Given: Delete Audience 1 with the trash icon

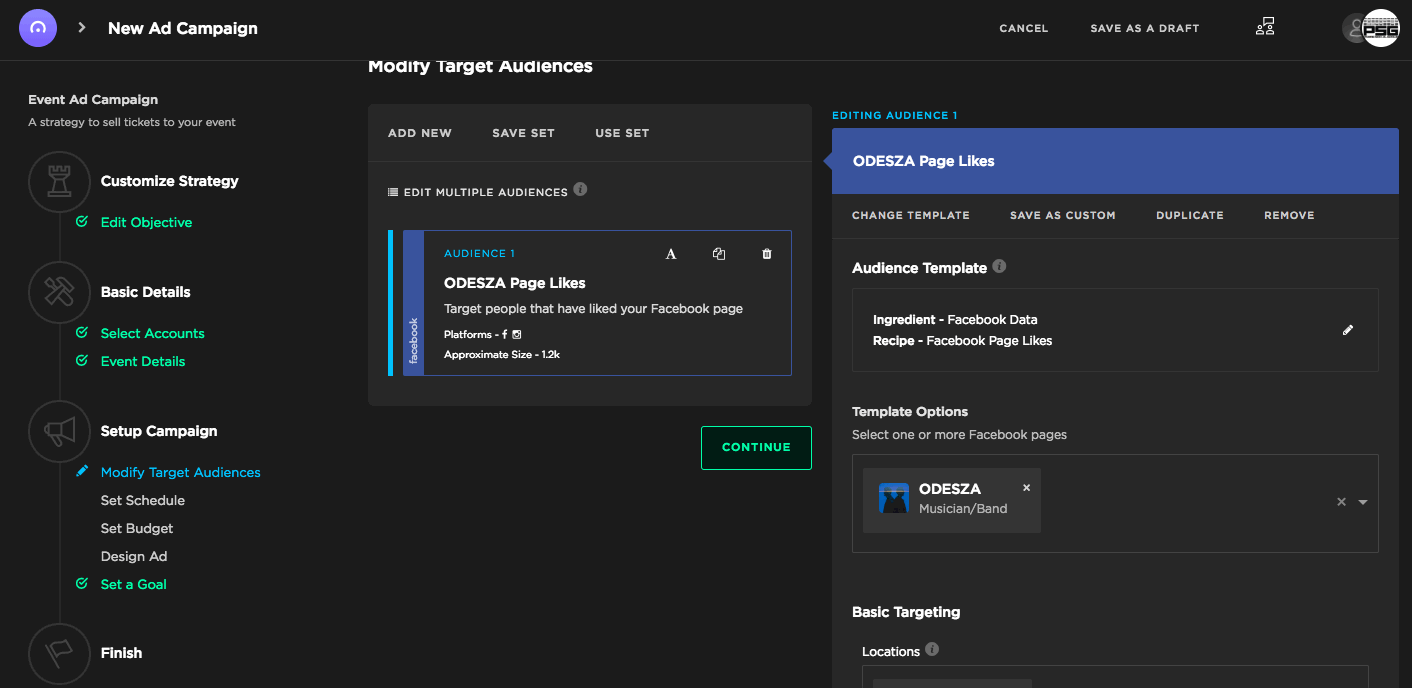Looking at the screenshot, I should pyautogui.click(x=767, y=254).
